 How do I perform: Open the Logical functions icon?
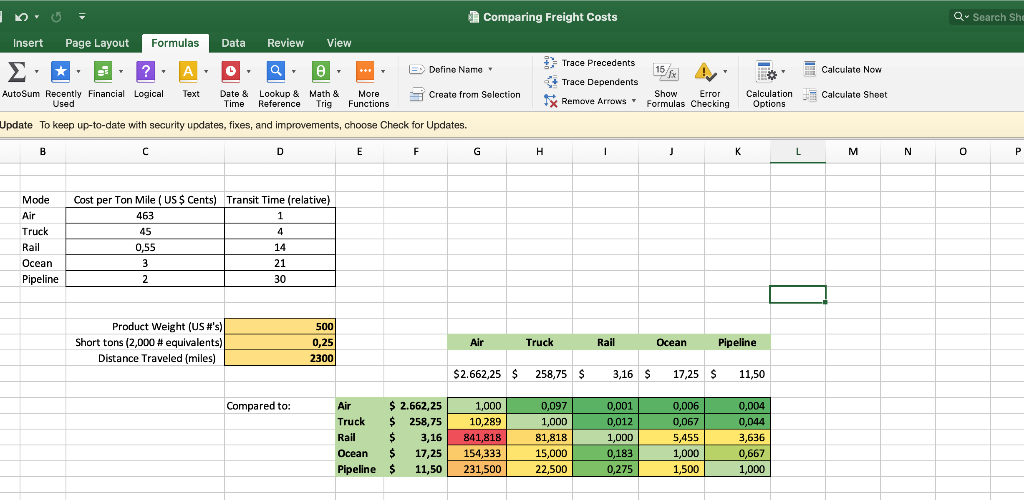pyautogui.click(x=146, y=70)
